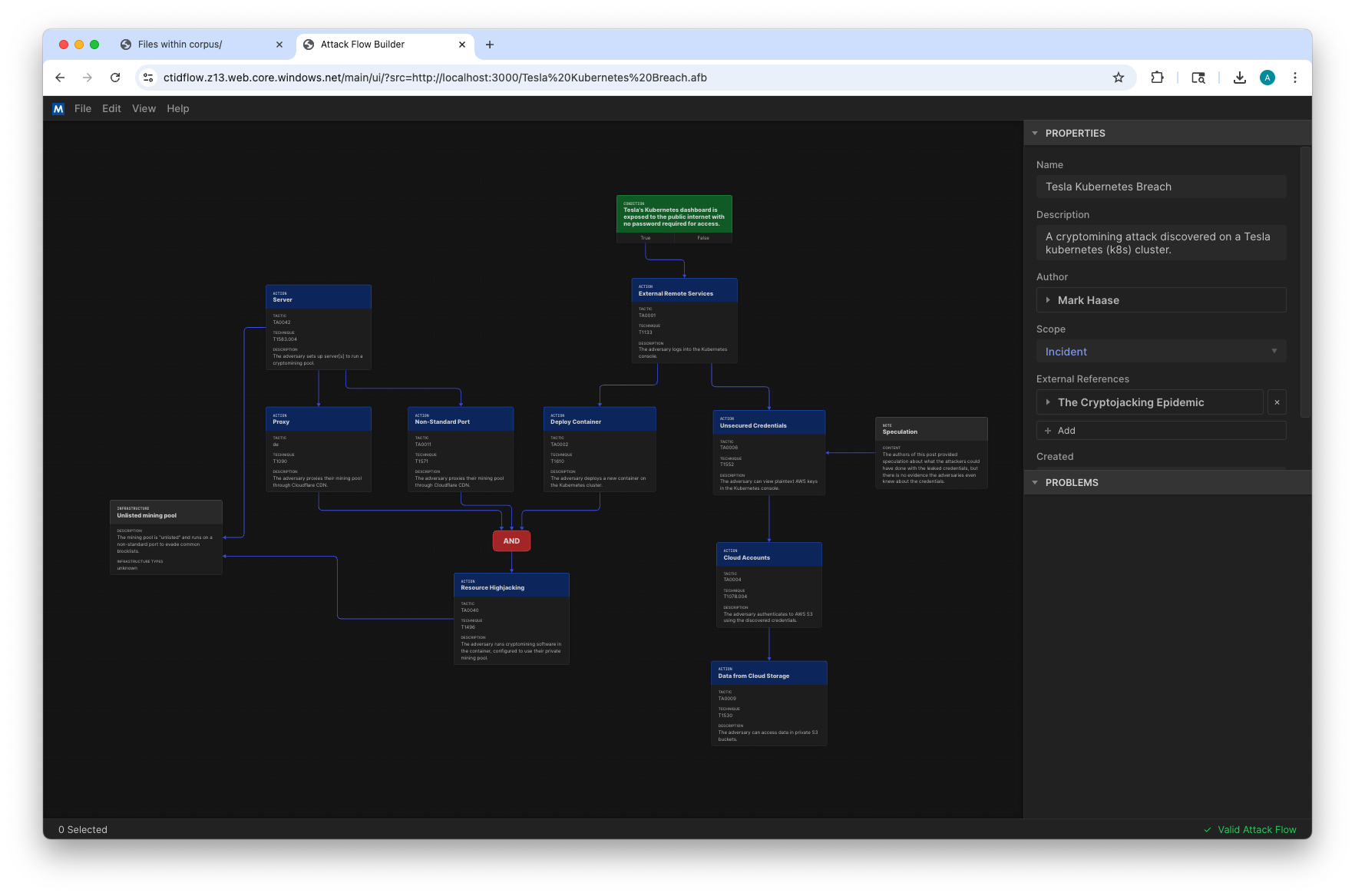
Task: Close the Files within corpus/ tab
Action: [x=279, y=45]
